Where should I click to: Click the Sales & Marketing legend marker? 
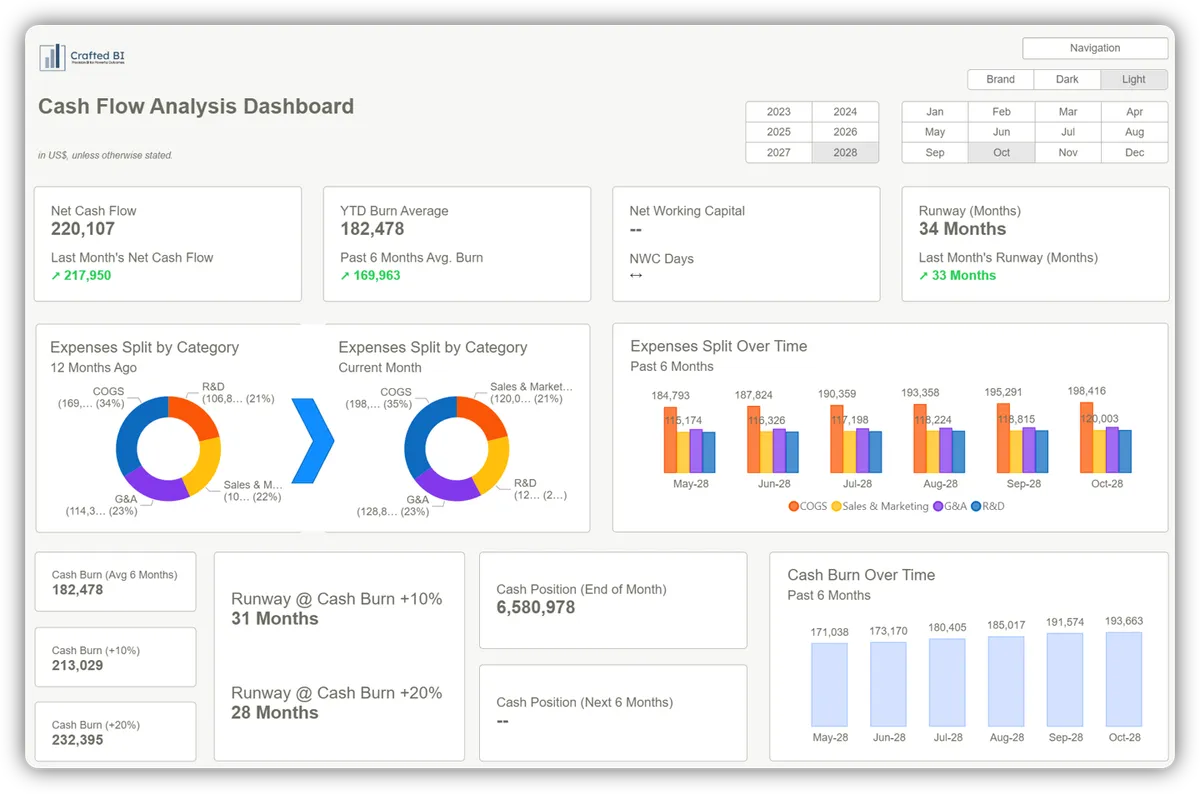836,506
